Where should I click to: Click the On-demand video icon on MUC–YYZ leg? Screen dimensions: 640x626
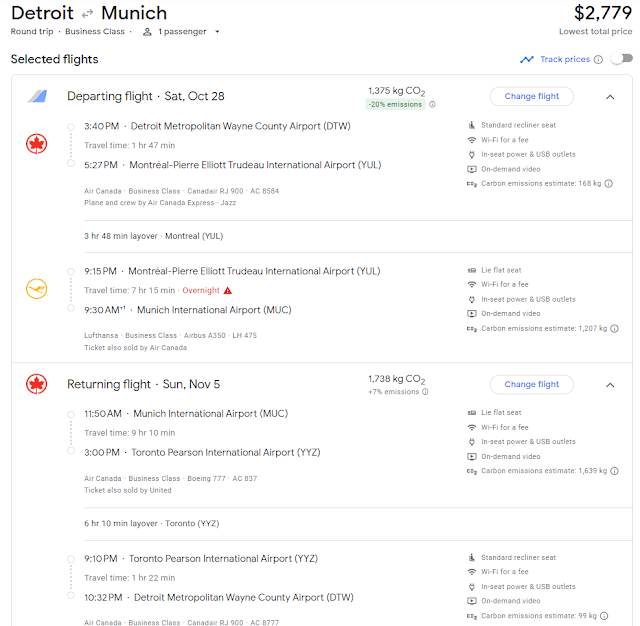tap(471, 456)
